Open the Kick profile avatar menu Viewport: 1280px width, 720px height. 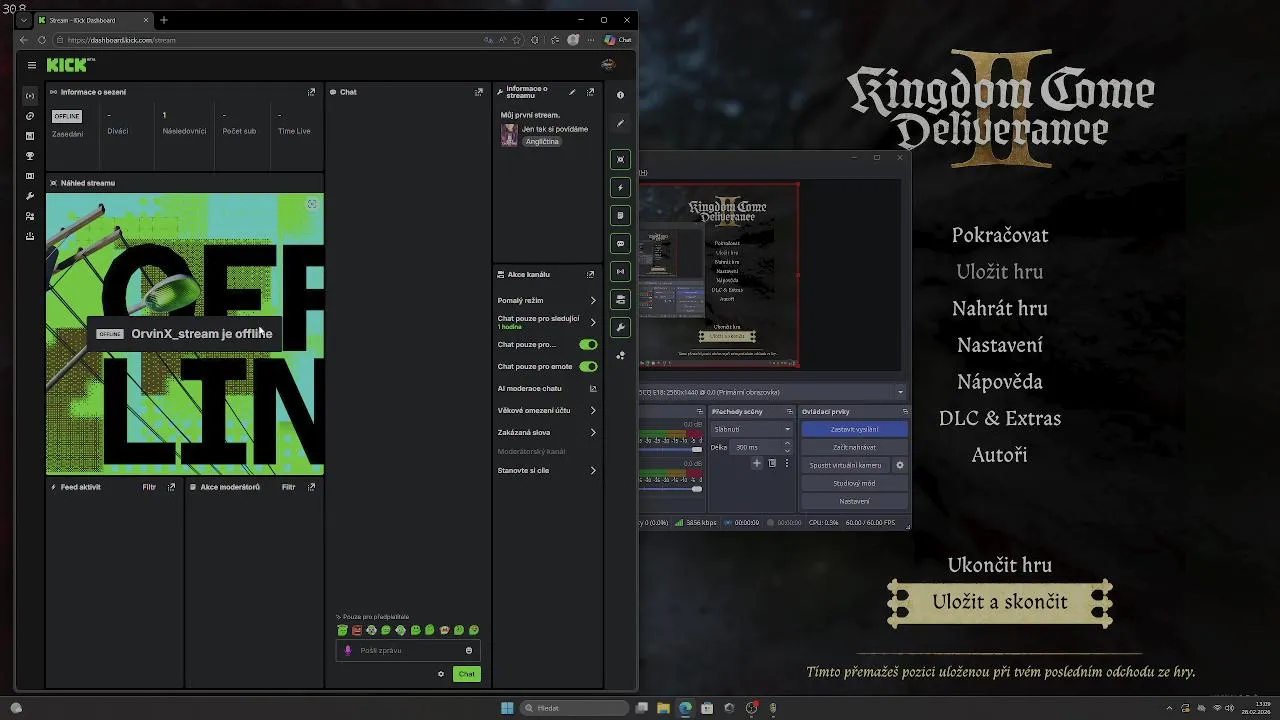pos(608,65)
